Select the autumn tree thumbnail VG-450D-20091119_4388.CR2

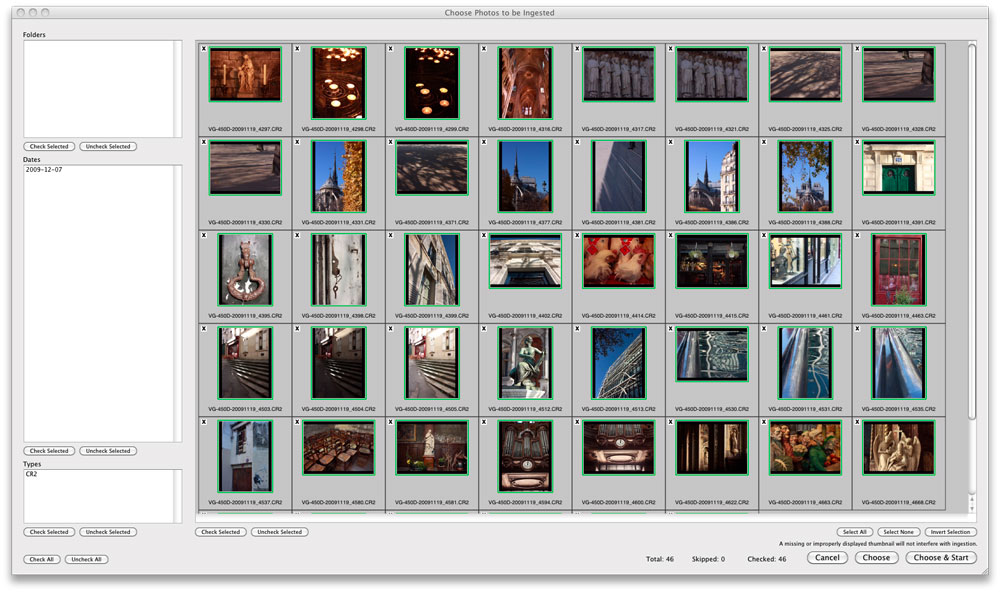coord(805,177)
